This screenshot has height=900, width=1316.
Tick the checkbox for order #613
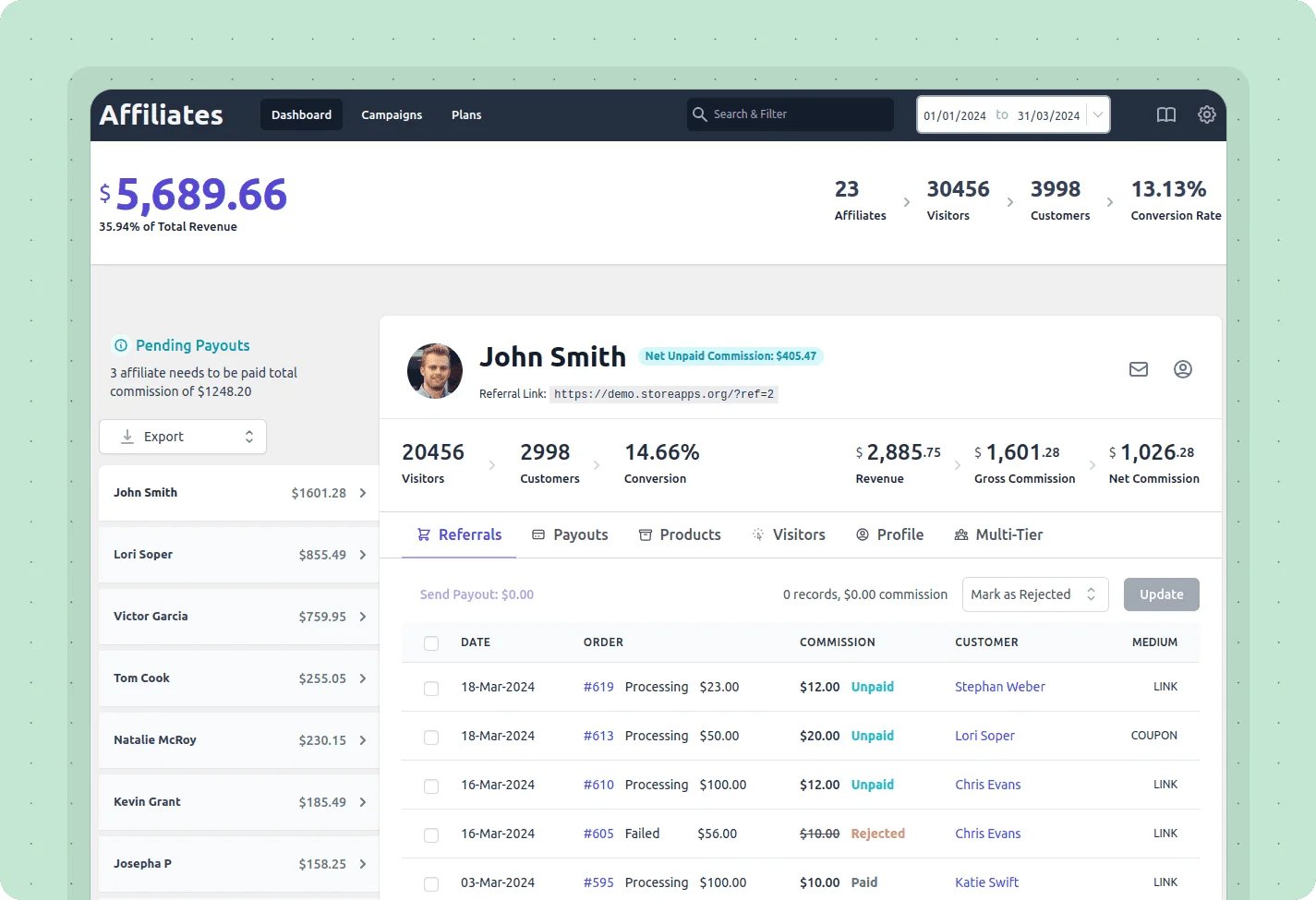tap(431, 738)
